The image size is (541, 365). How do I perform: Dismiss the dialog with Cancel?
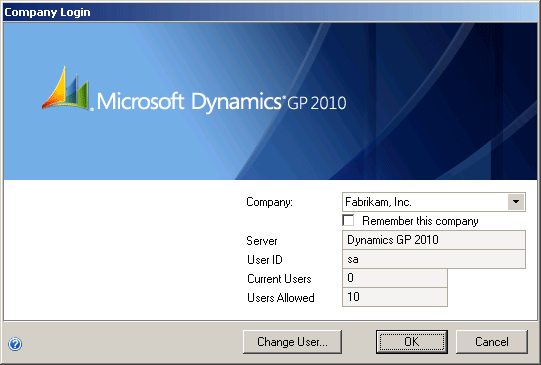tap(492, 342)
